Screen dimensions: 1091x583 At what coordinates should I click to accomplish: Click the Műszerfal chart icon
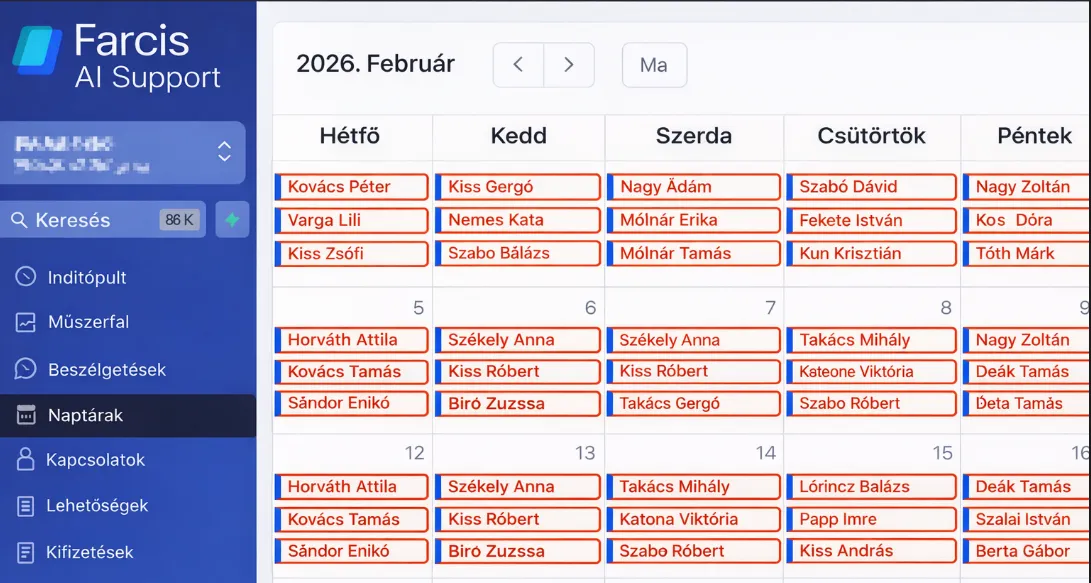[26, 322]
